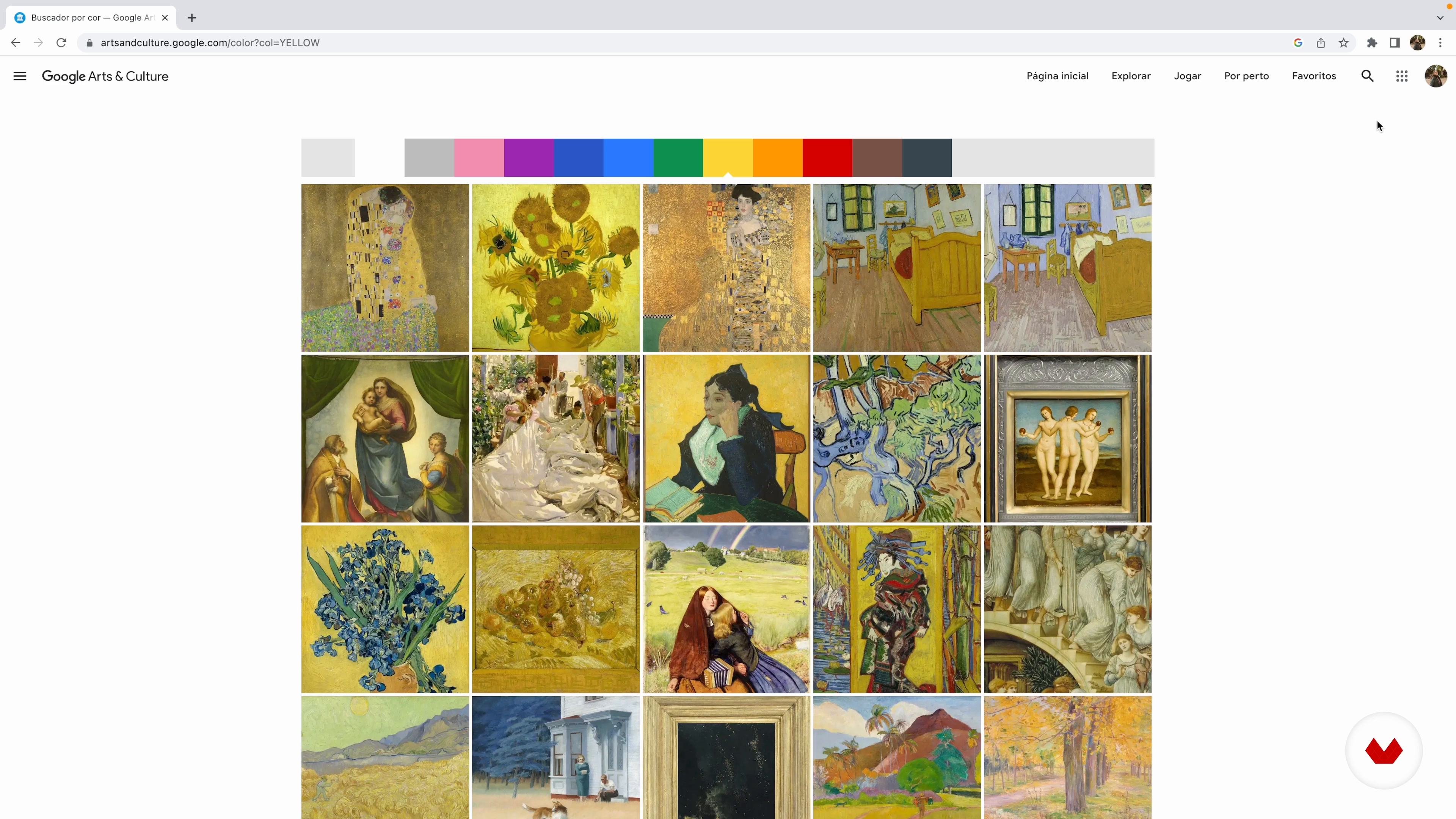The width and height of the screenshot is (1456, 819).
Task: Open the white sail sewing painting
Action: (555, 439)
